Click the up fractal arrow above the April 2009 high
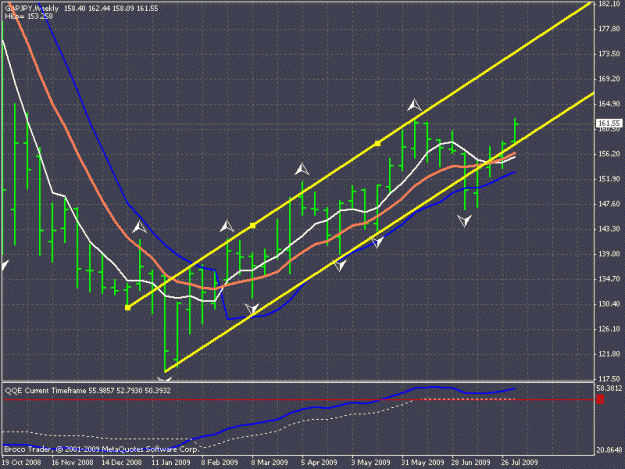625x469 pixels. pos(302,169)
